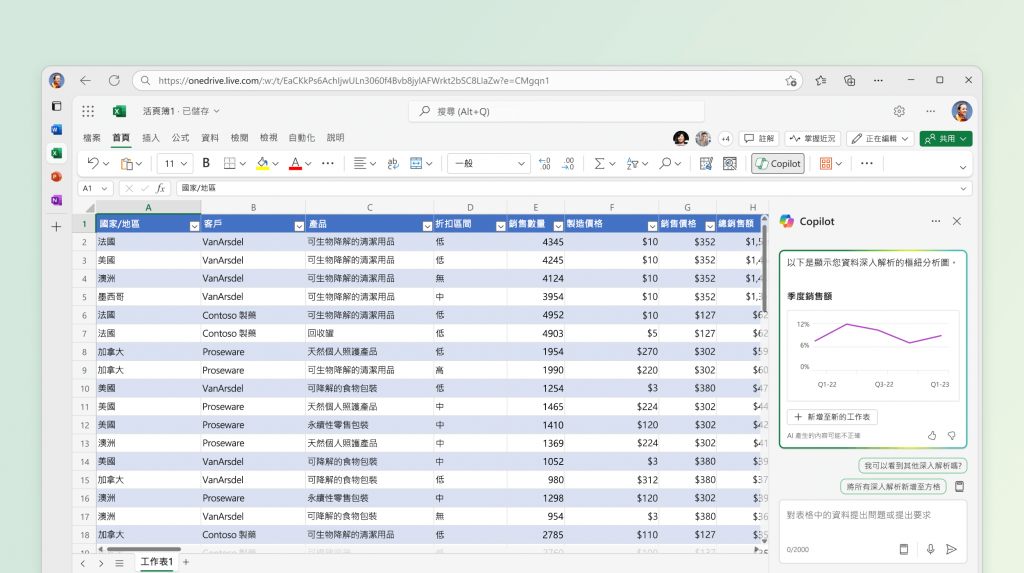Click the Borders icon

click(x=229, y=163)
